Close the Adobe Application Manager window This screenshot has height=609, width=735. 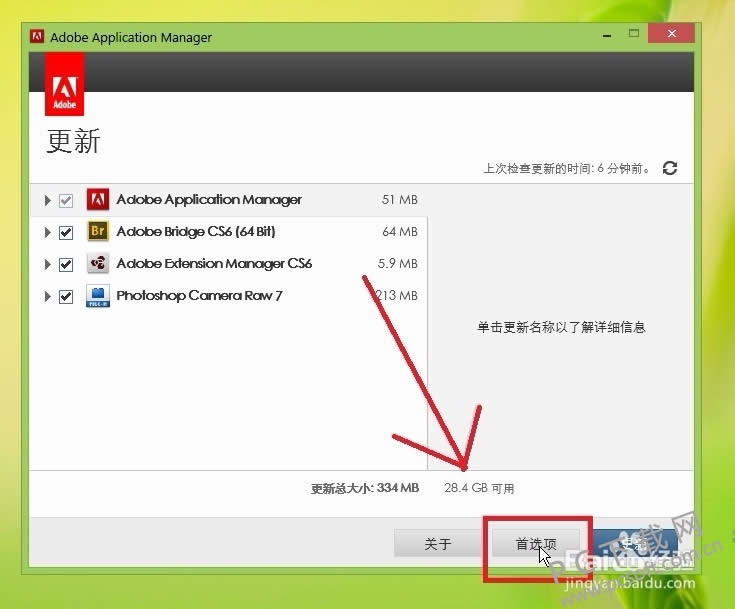[671, 33]
